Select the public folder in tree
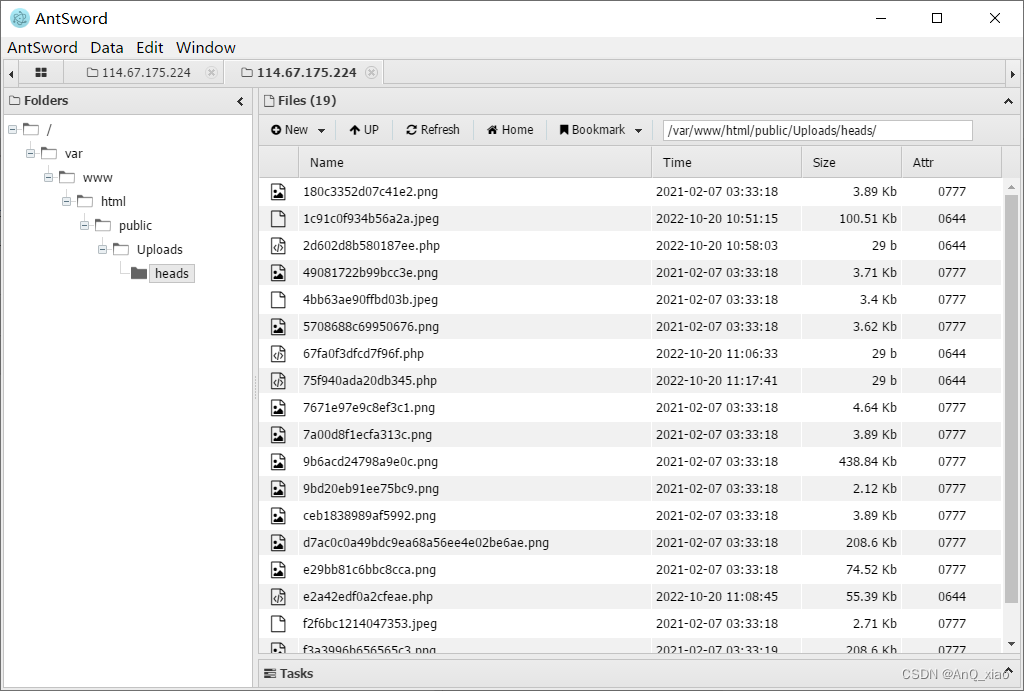This screenshot has width=1024, height=691. click(x=135, y=225)
